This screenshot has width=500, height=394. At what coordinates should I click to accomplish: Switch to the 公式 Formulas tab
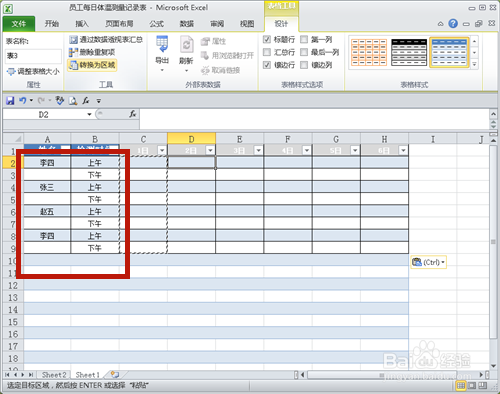pyautogui.click(x=156, y=24)
